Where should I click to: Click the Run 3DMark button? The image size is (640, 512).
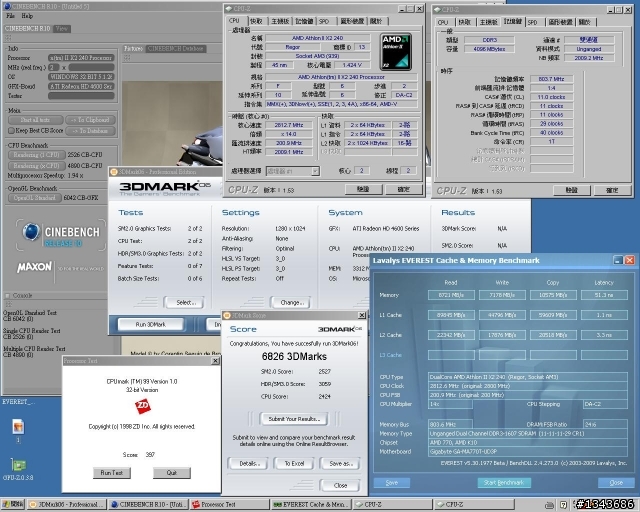pos(150,325)
